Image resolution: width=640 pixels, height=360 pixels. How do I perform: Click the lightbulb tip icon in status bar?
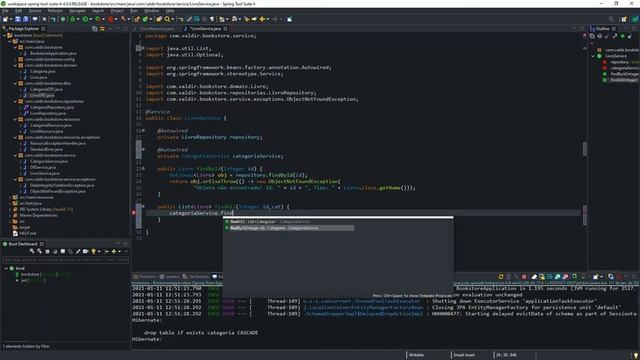click(636, 356)
